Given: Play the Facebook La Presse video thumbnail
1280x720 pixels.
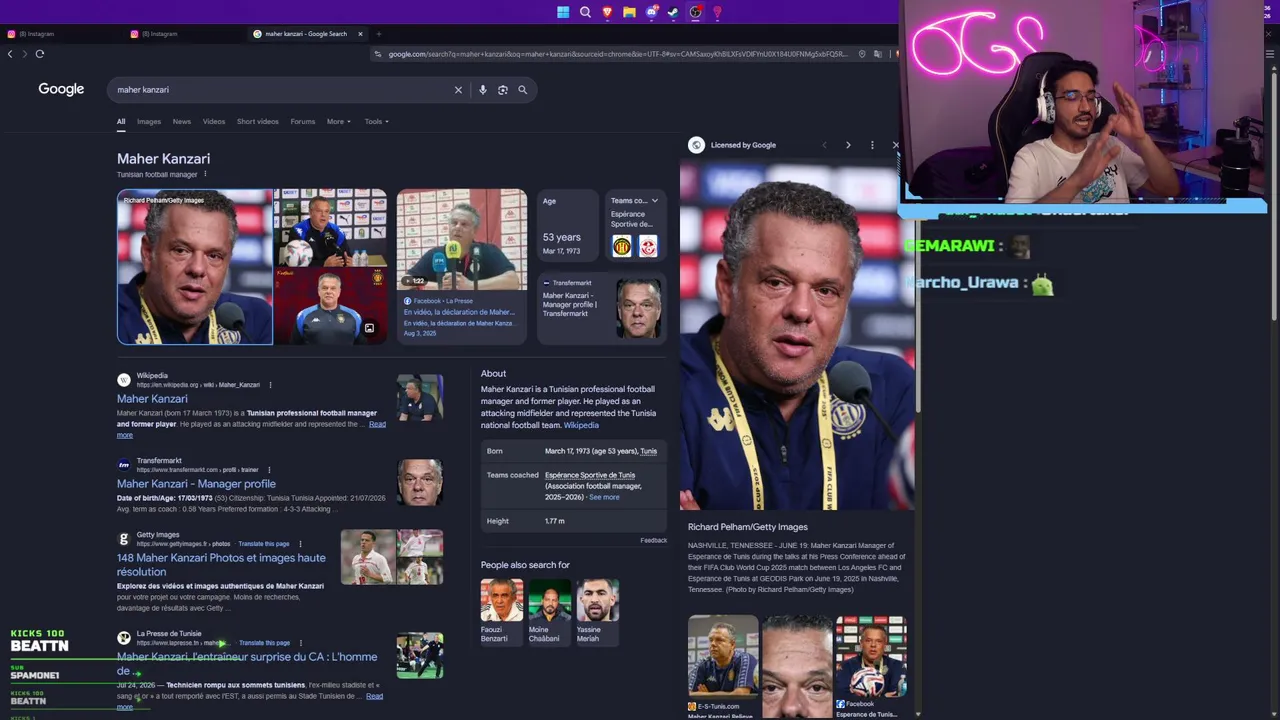Looking at the screenshot, I should point(462,240).
